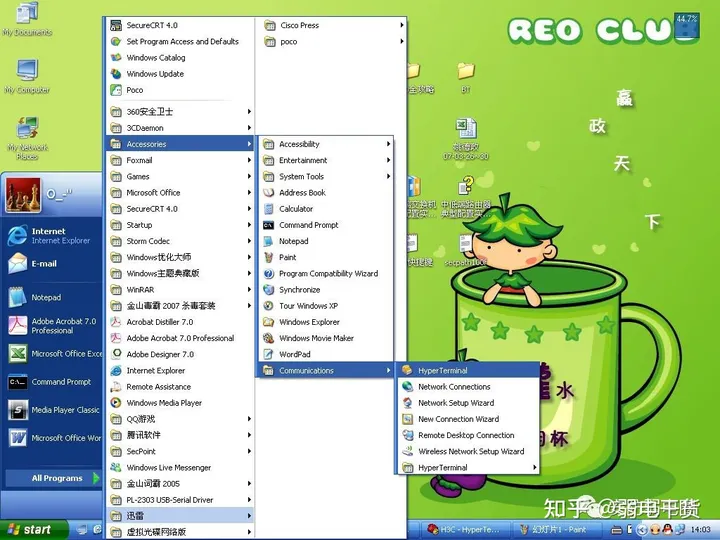Open the My Computer desktop icon

pos(27,77)
